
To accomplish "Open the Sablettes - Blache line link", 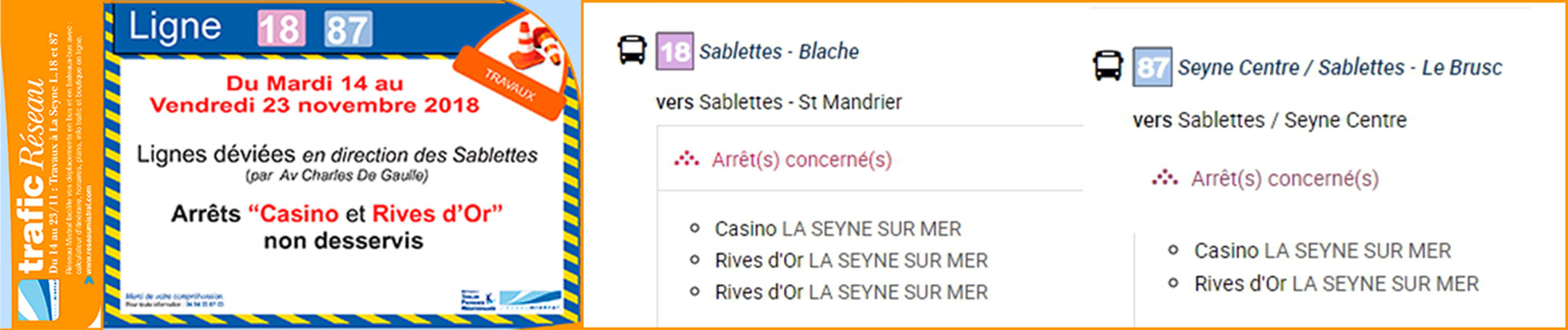I will point(778,51).
